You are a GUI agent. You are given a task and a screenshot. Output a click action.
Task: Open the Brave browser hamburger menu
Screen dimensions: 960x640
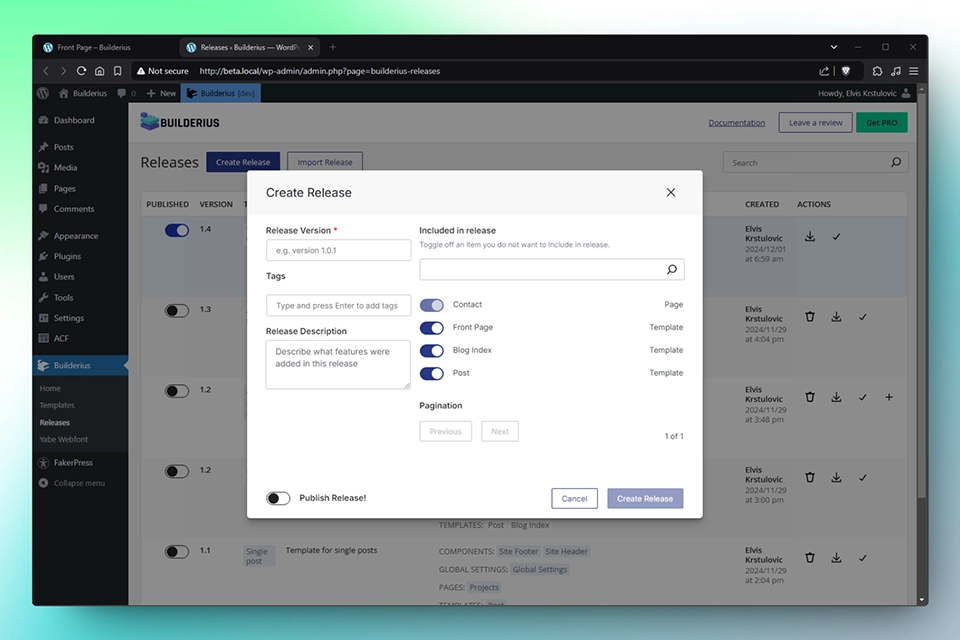pyautogui.click(x=913, y=71)
